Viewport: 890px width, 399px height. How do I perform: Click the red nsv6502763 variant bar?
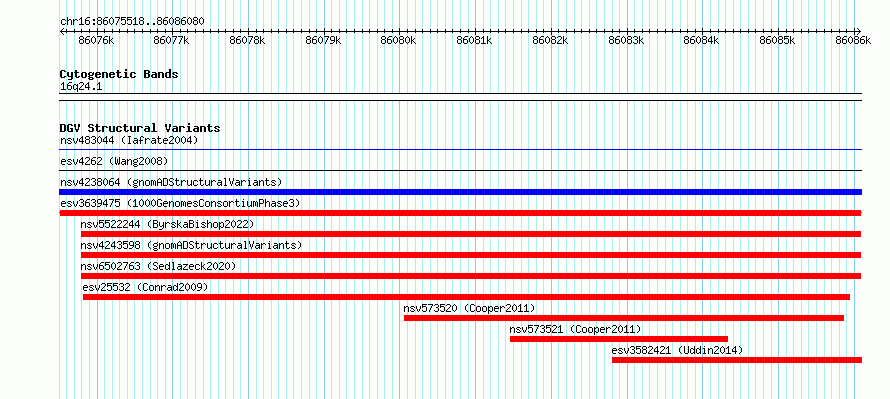point(471,276)
